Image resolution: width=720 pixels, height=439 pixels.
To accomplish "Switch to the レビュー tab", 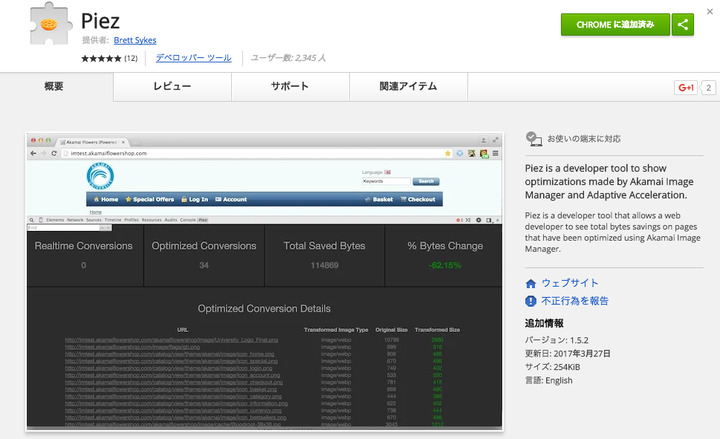I will [172, 86].
